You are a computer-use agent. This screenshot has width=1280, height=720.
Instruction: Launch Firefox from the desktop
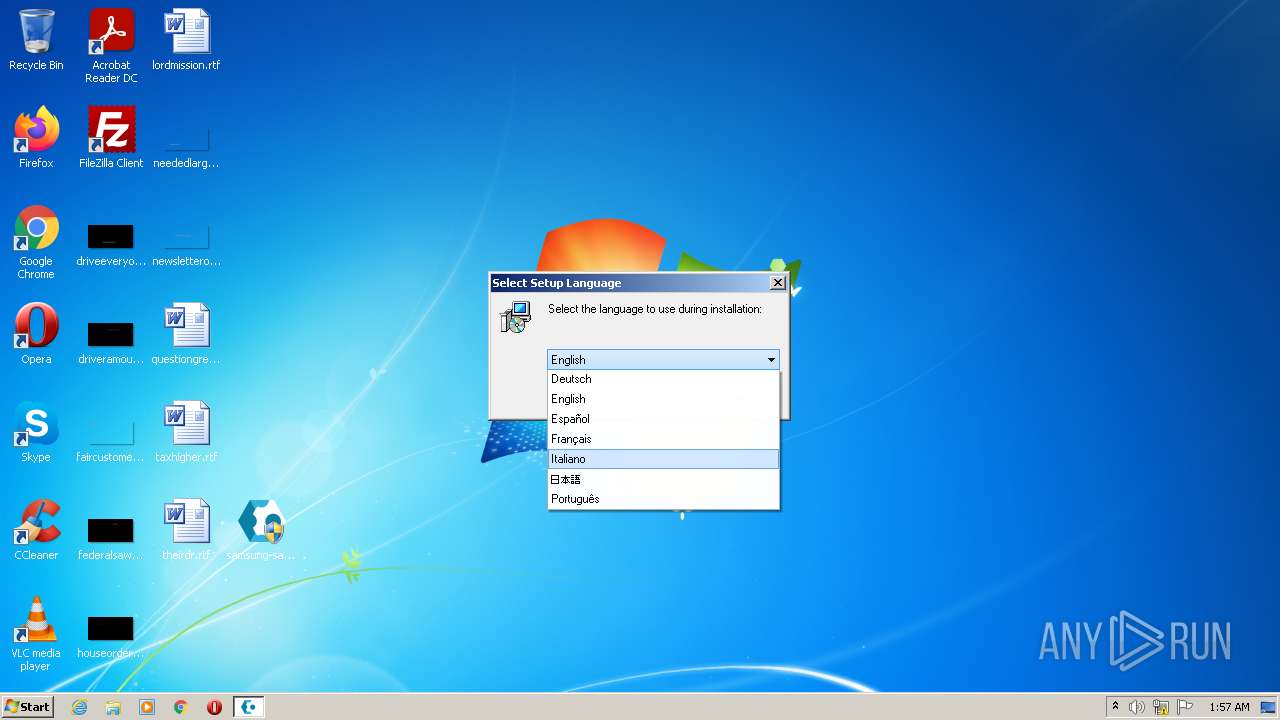tap(36, 138)
